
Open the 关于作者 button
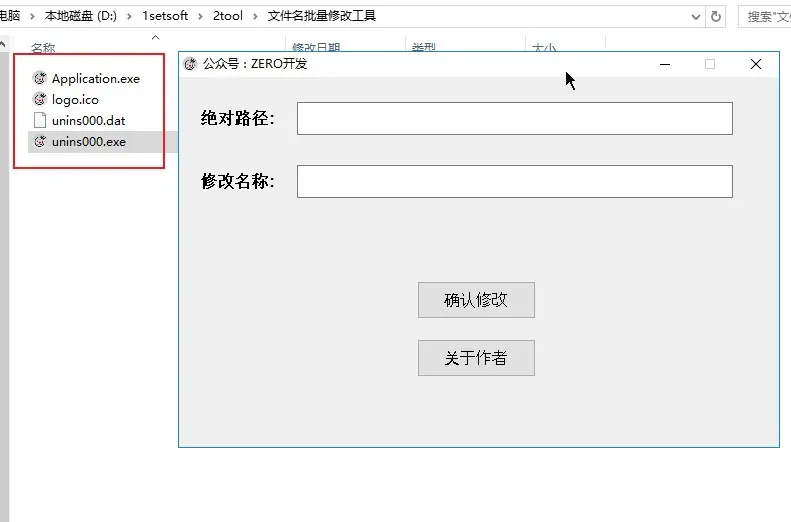tap(476, 358)
